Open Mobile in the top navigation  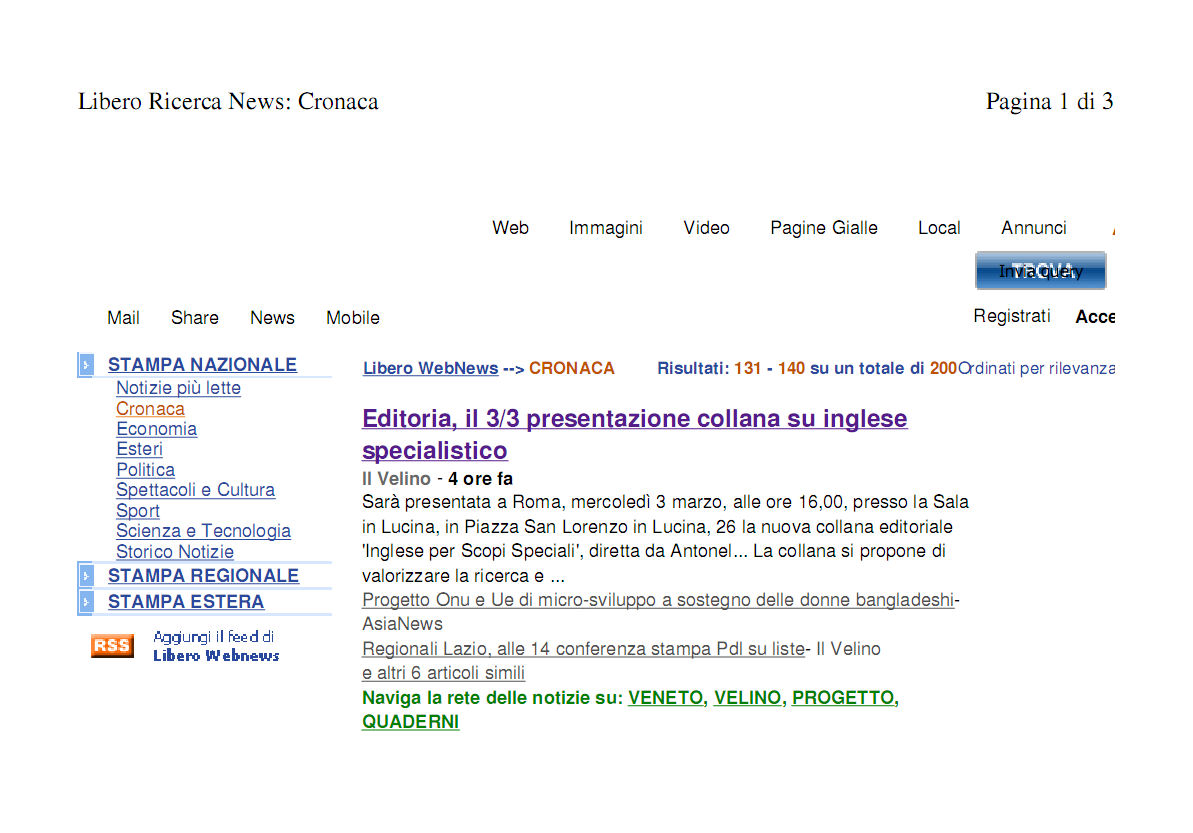[353, 317]
